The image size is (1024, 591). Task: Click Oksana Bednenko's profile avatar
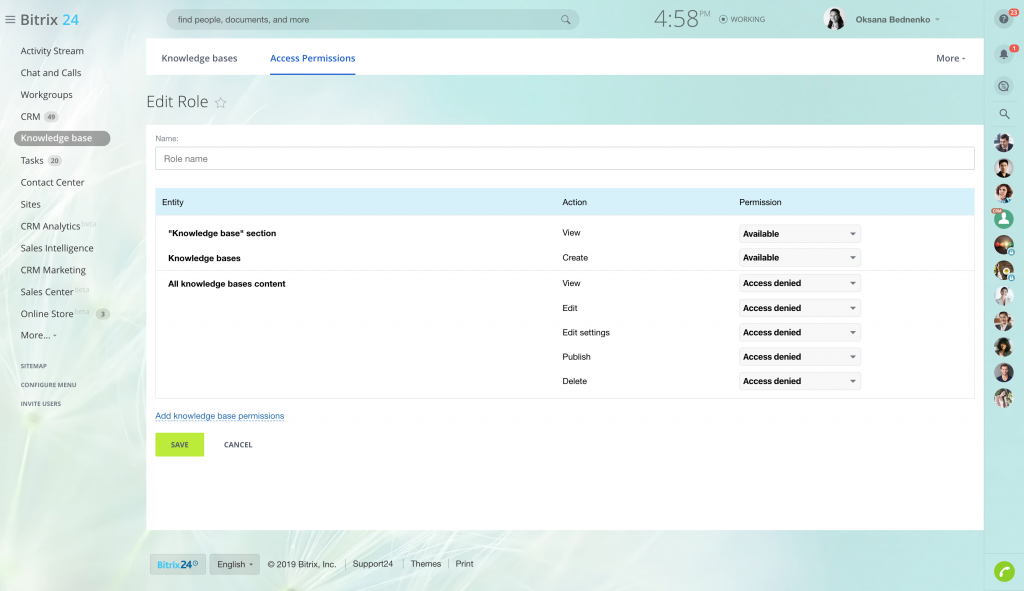point(834,19)
